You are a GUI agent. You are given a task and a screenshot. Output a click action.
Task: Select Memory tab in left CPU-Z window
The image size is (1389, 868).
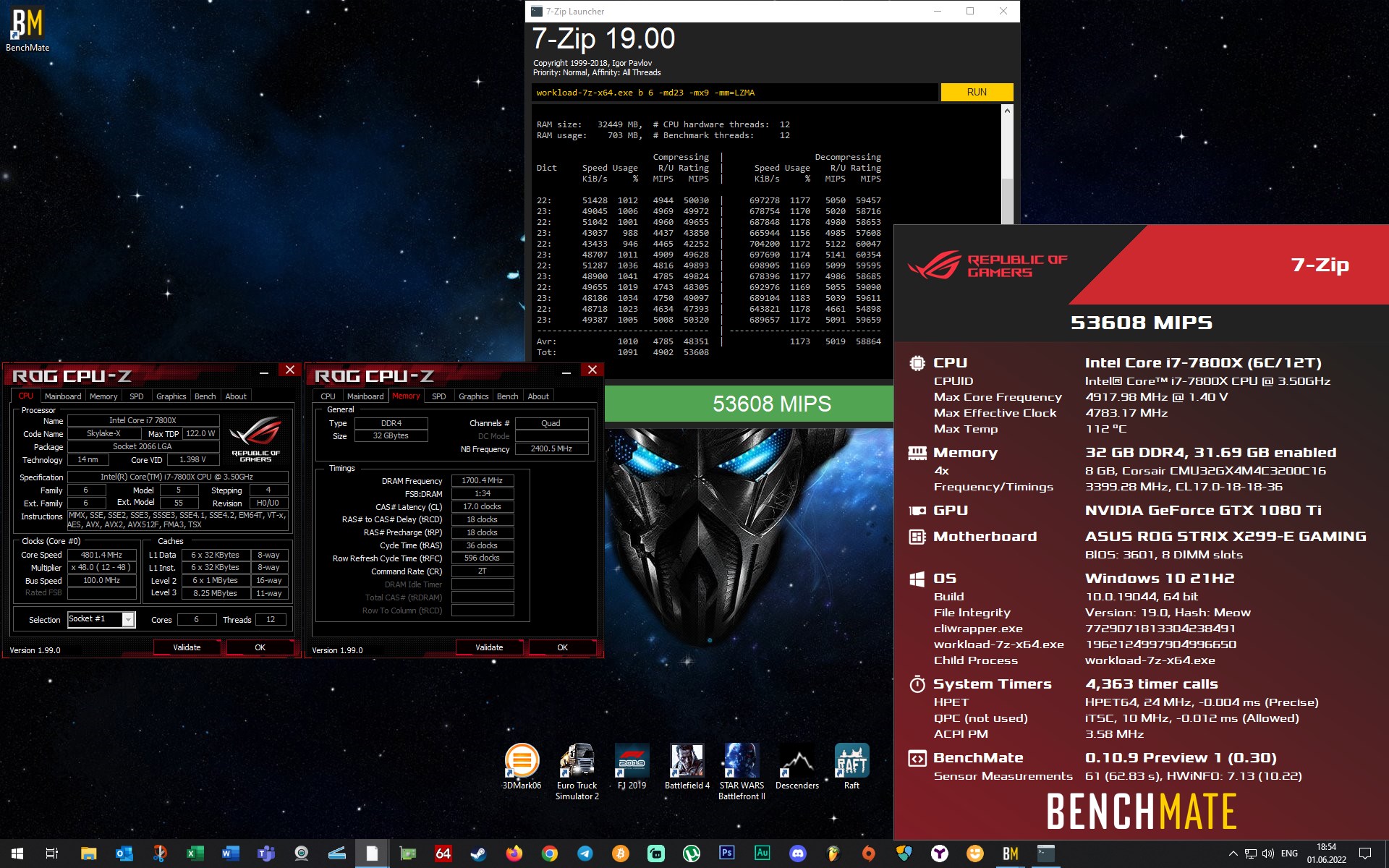(x=103, y=396)
